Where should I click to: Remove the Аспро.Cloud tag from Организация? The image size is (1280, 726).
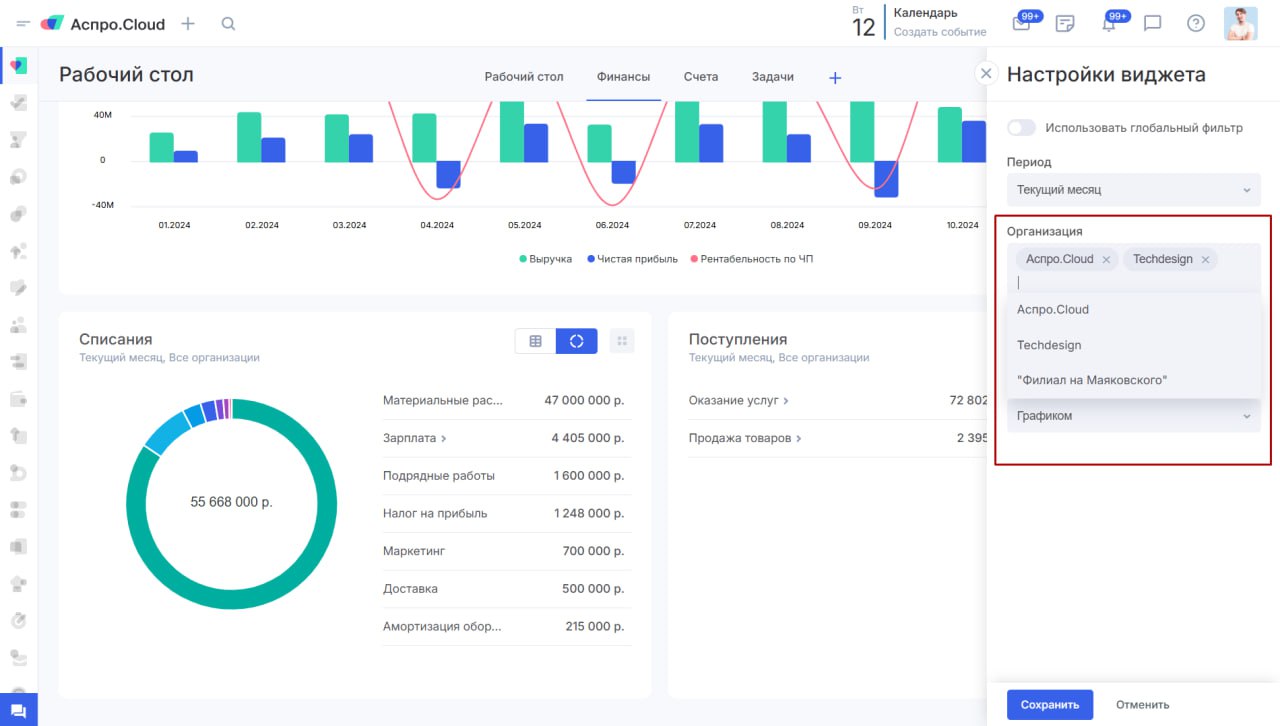pos(1106,260)
